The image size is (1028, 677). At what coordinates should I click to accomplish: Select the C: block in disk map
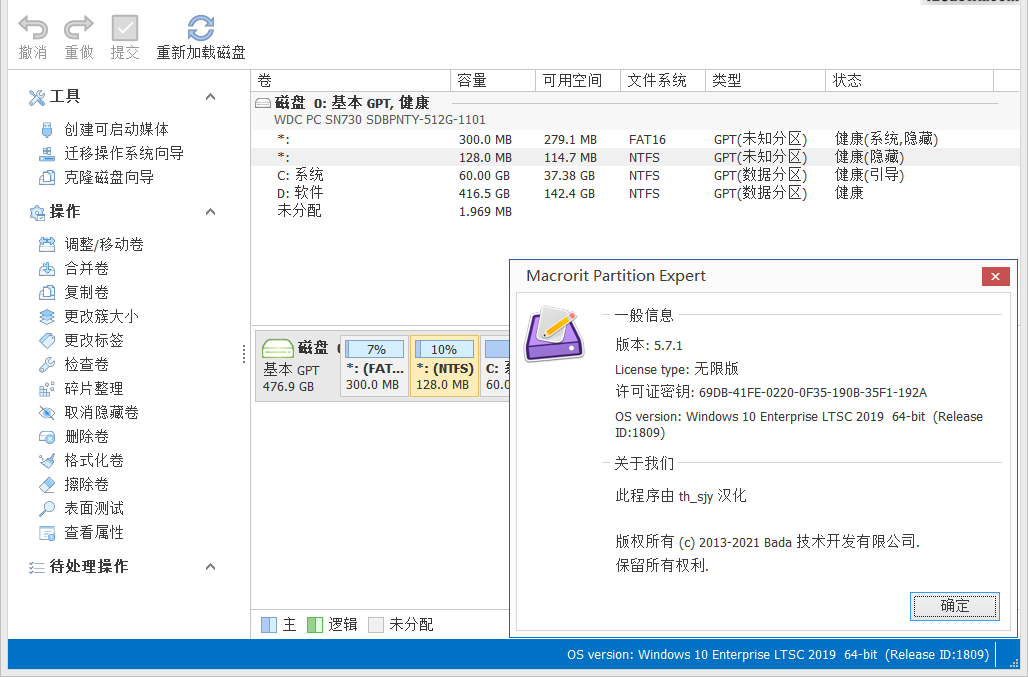[496, 366]
